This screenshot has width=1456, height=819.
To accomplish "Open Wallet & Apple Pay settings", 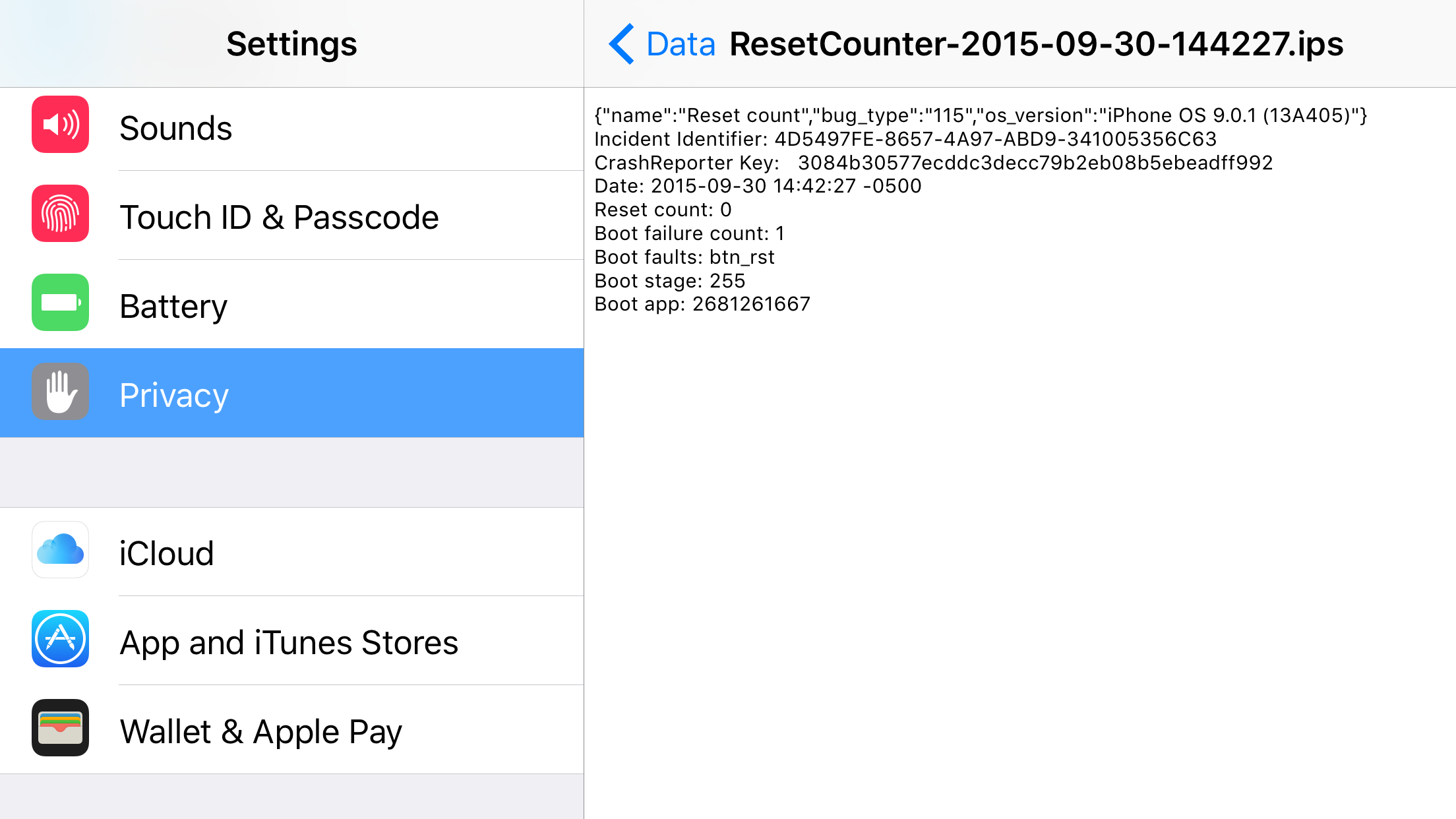I will [291, 730].
